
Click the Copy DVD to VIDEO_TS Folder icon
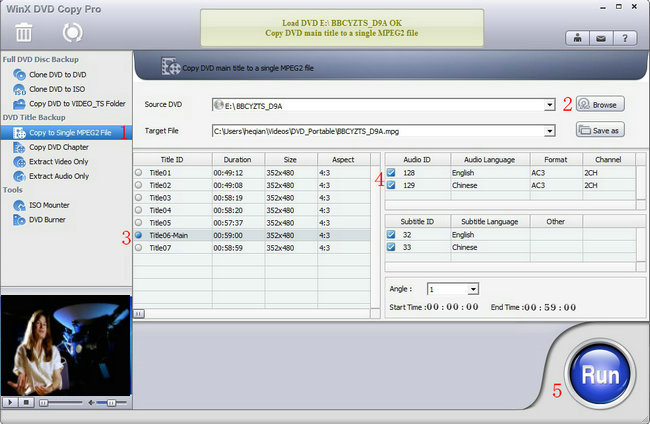(x=19, y=104)
